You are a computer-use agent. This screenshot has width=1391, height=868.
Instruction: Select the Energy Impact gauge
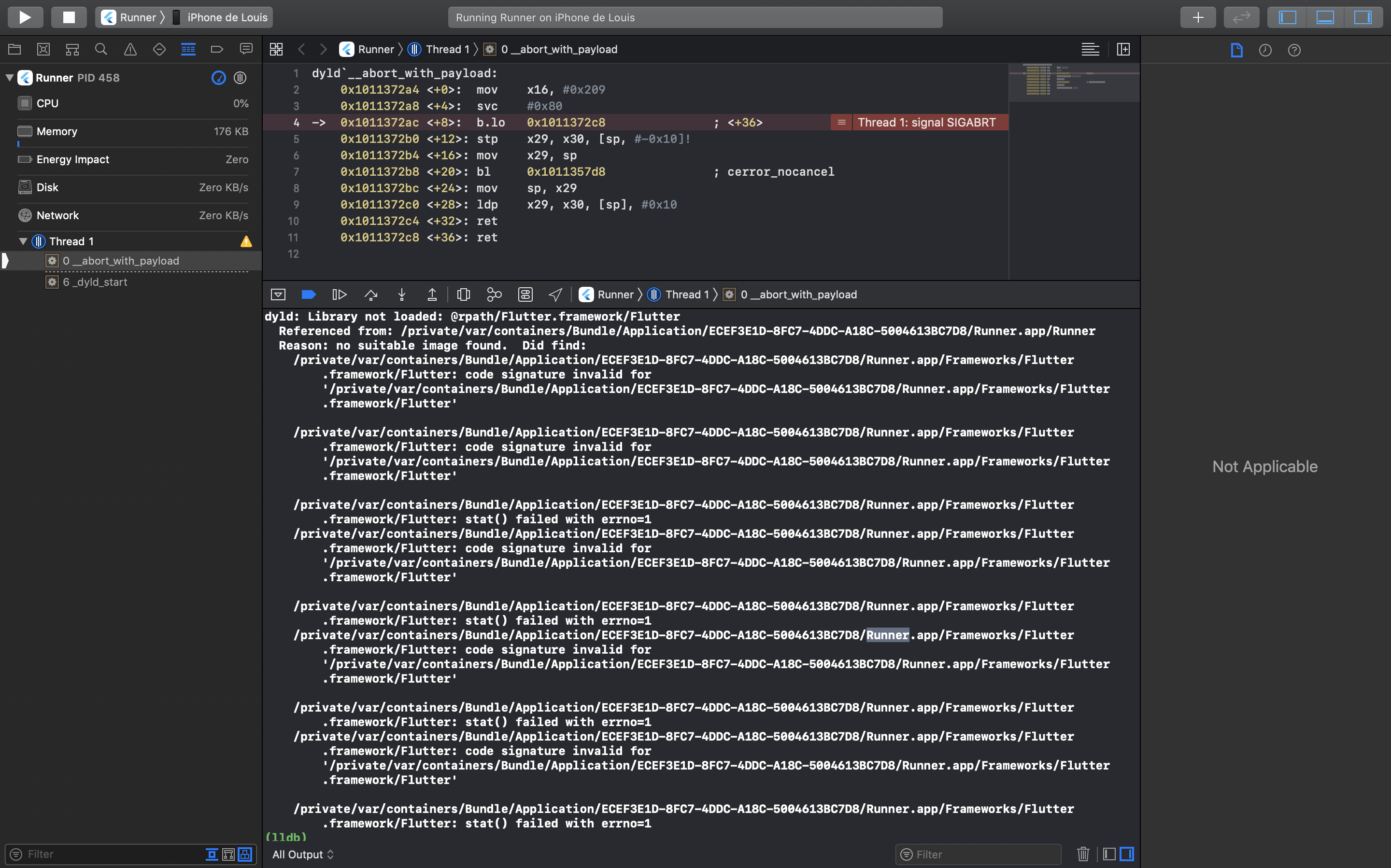[x=133, y=160]
